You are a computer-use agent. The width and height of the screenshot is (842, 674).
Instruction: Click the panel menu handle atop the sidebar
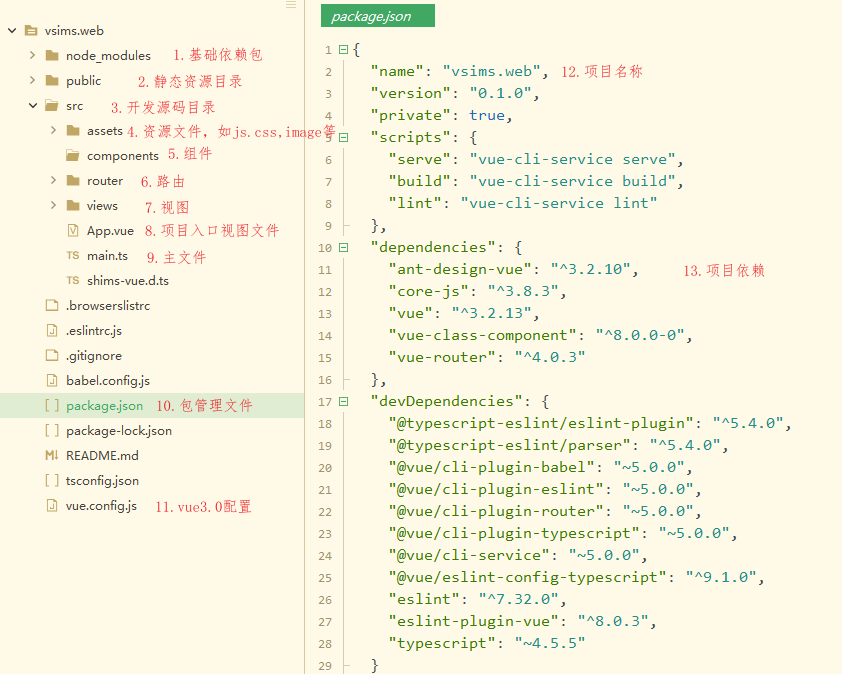point(291,5)
